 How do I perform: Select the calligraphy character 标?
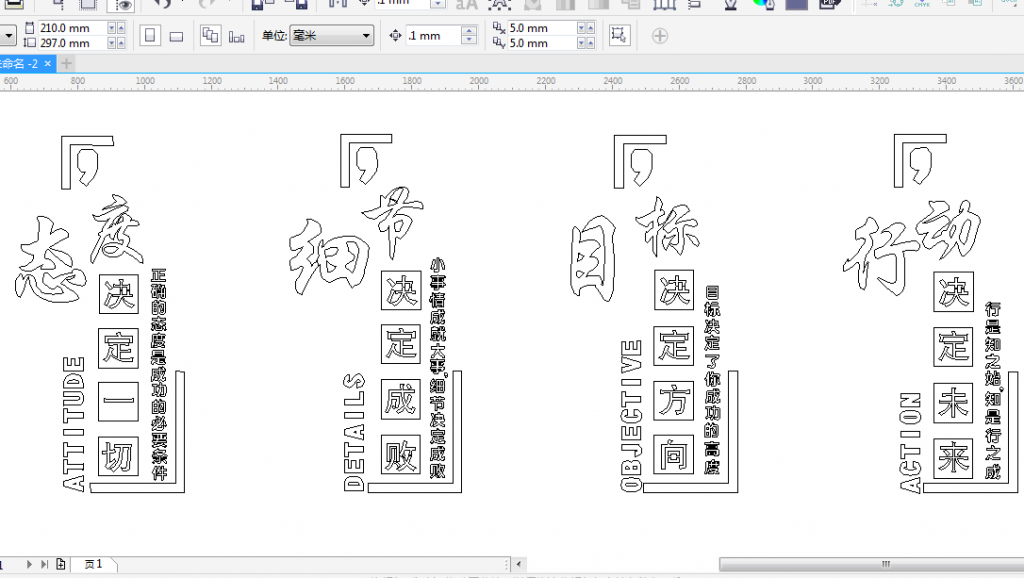point(667,227)
